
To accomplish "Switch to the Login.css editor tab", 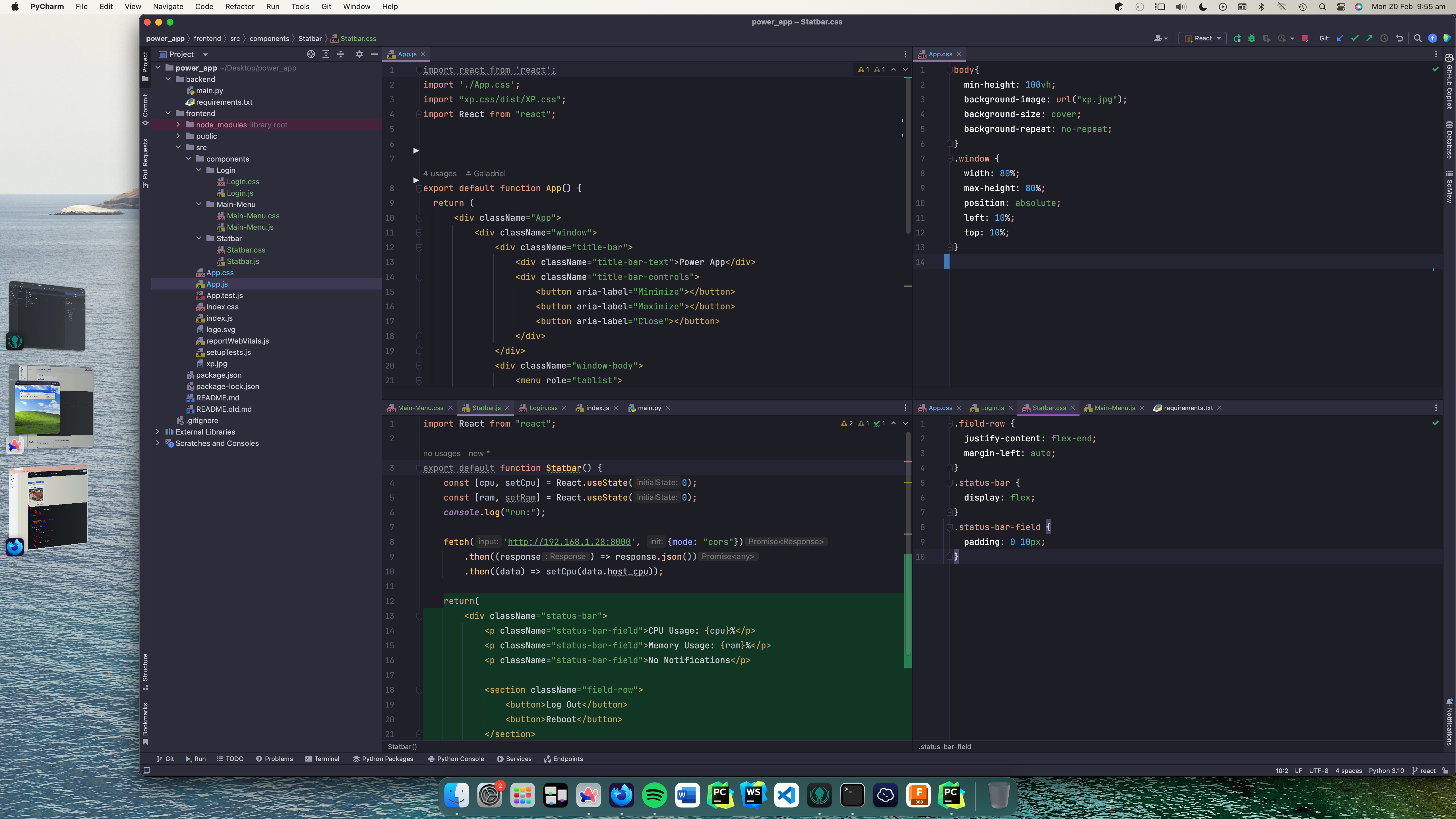I will (x=543, y=408).
